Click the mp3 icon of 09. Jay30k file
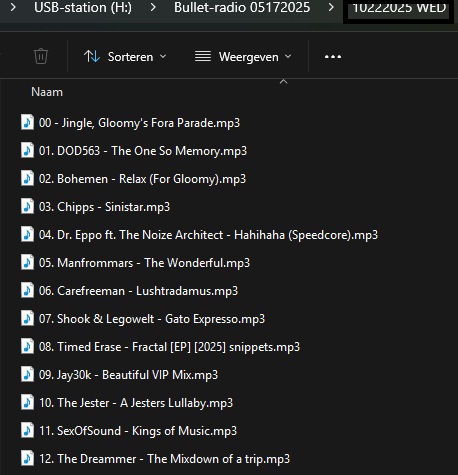This screenshot has width=458, height=475. (x=27, y=374)
